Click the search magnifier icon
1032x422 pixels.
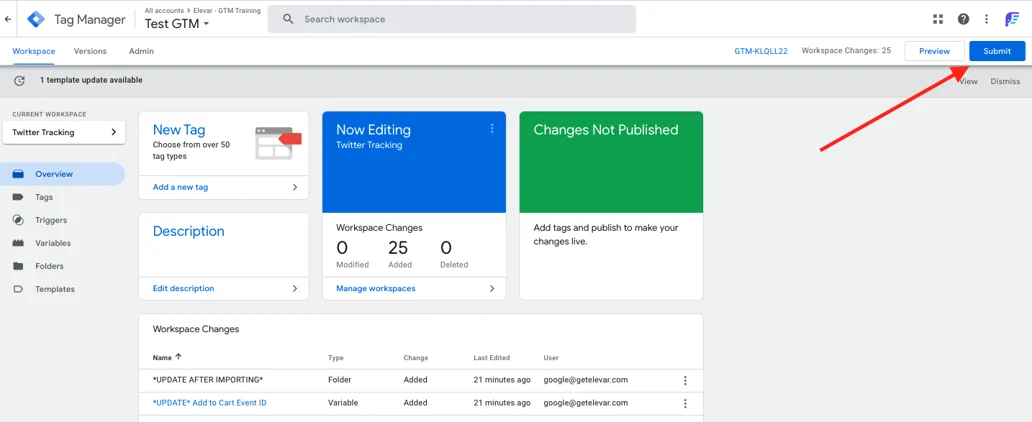(x=288, y=19)
